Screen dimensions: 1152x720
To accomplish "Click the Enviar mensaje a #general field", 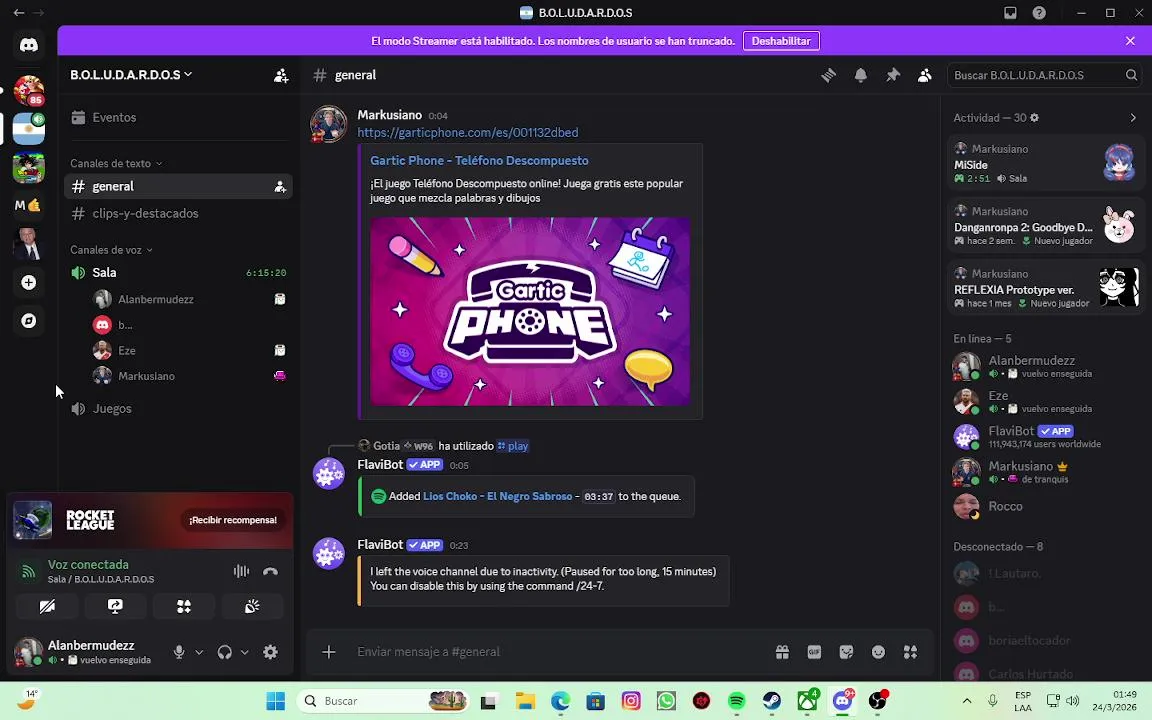I will (558, 652).
